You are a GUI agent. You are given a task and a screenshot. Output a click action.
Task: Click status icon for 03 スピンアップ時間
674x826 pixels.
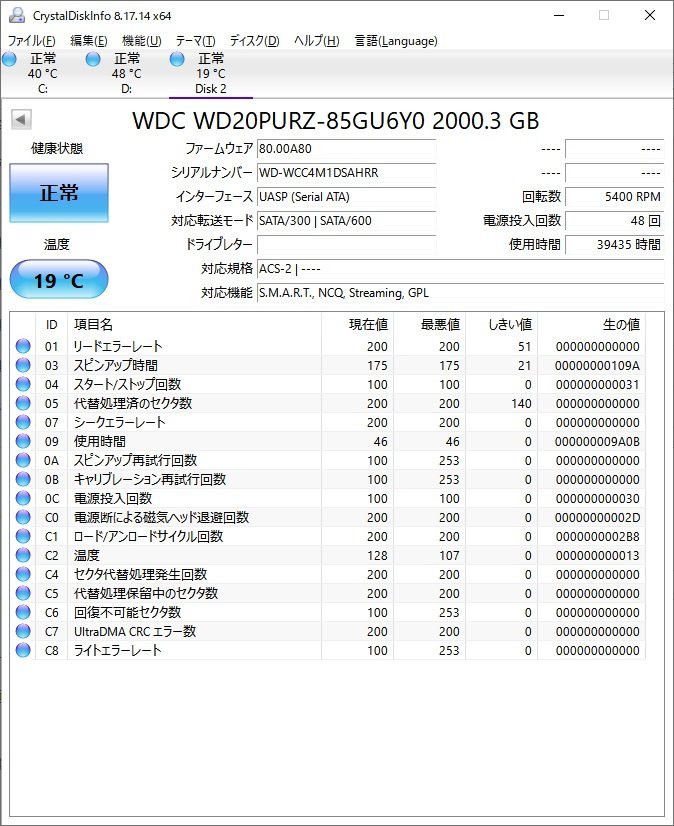pos(23,365)
